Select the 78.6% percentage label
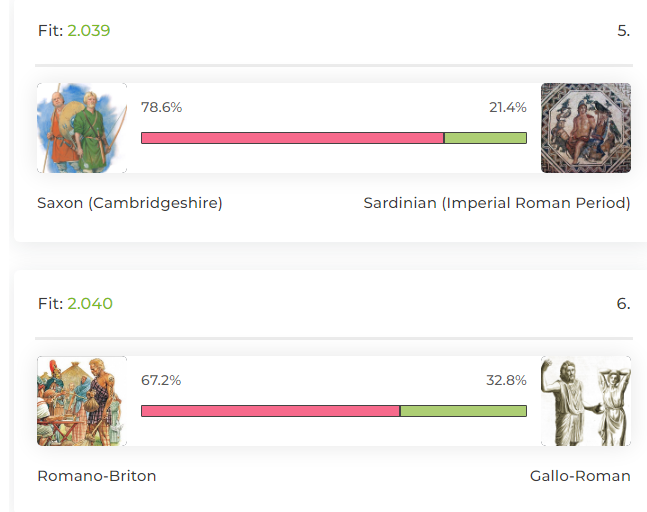The width and height of the screenshot is (647, 512). pos(161,107)
